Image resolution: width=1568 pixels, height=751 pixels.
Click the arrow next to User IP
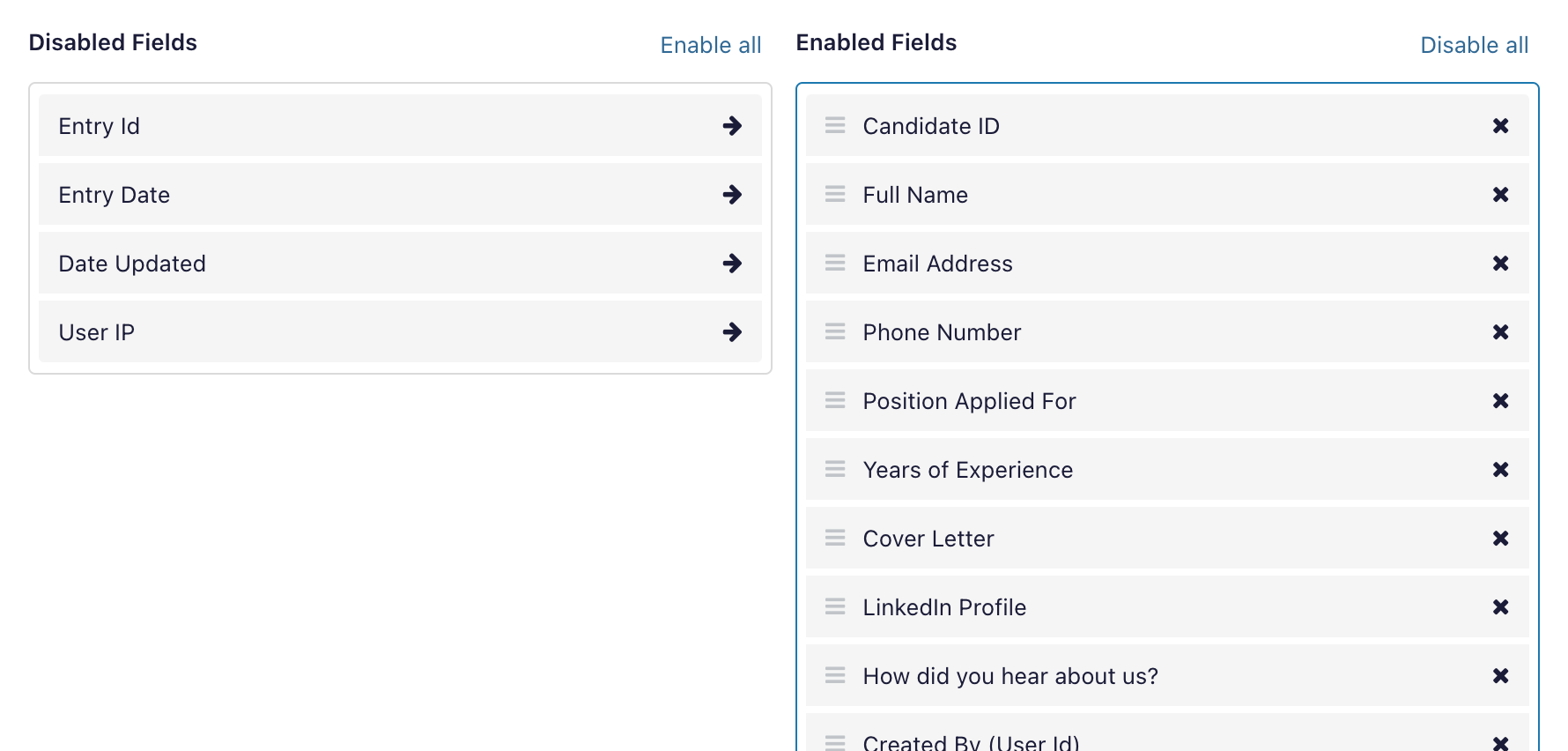coord(732,332)
